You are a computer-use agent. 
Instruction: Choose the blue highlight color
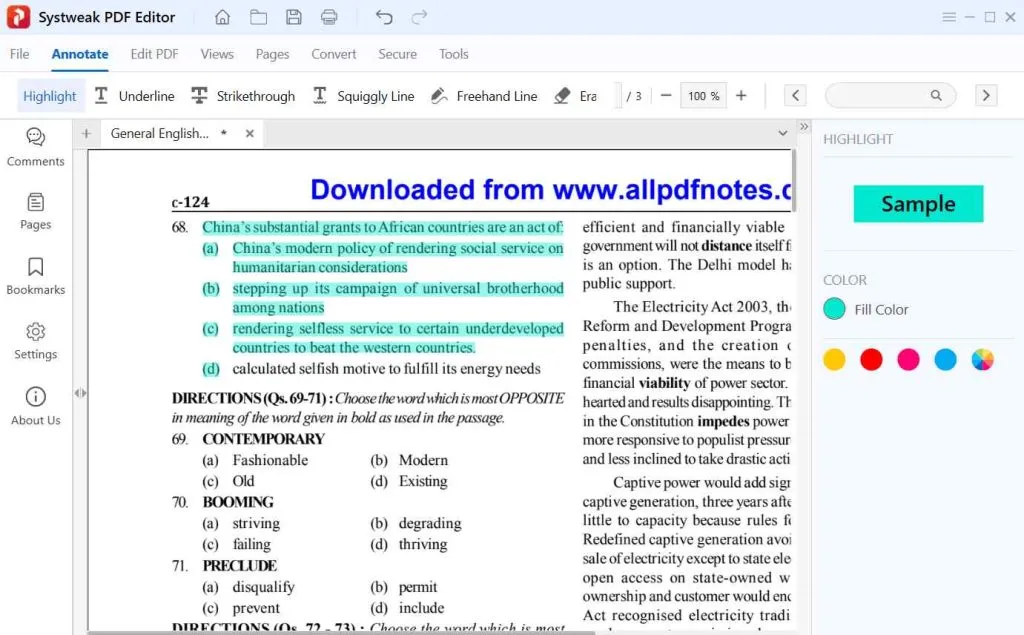[945, 359]
